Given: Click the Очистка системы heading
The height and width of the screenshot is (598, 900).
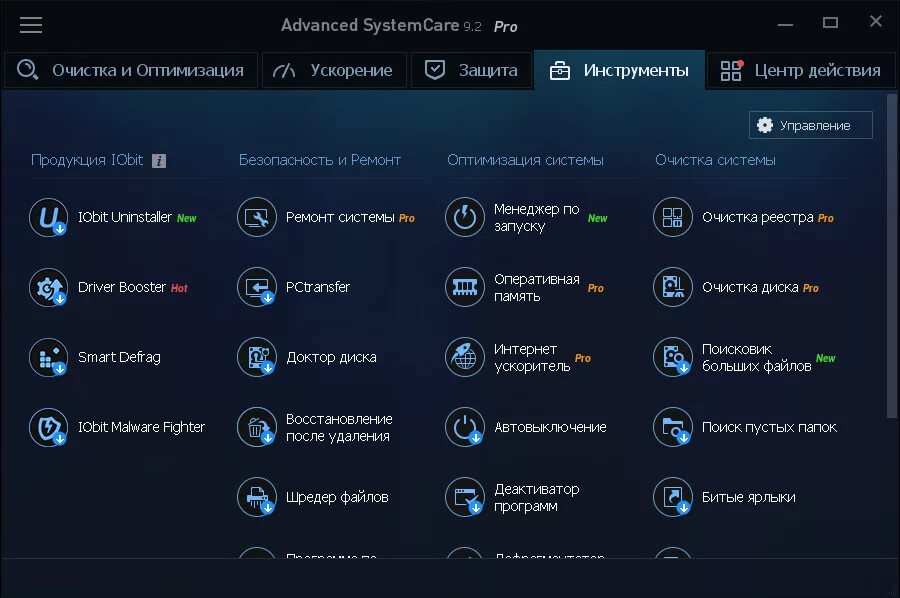Looking at the screenshot, I should [715, 160].
